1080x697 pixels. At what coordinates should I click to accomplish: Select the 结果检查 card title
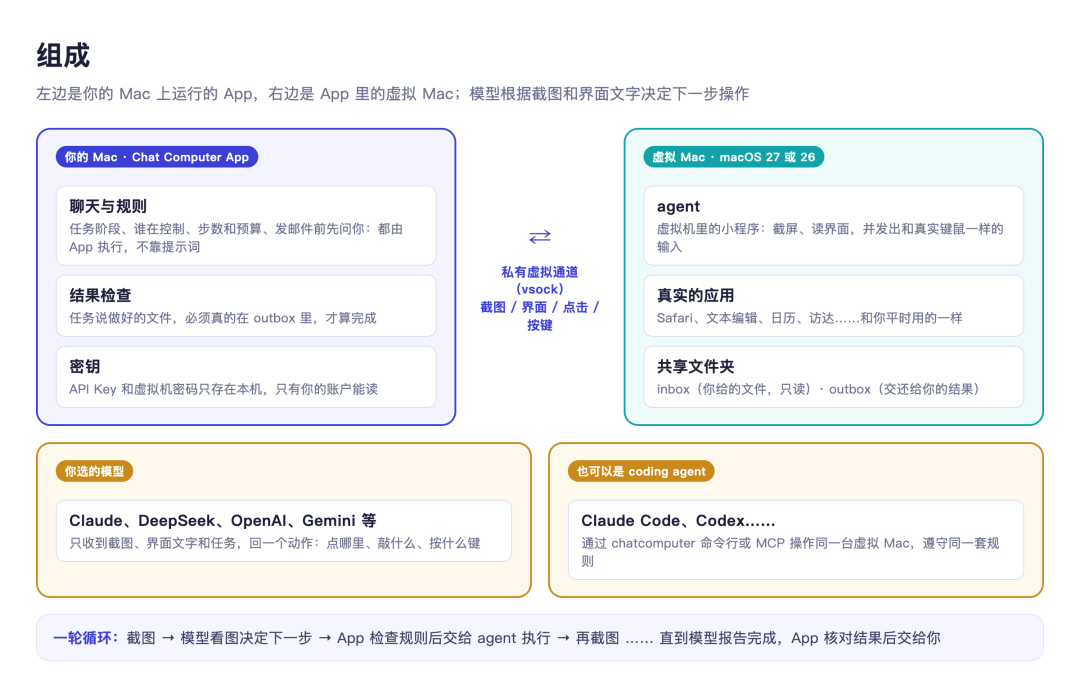point(101,295)
